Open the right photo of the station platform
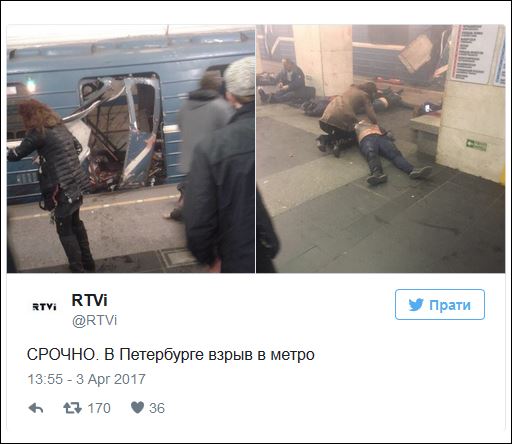Image resolution: width=512 pixels, height=444 pixels. pos(380,149)
